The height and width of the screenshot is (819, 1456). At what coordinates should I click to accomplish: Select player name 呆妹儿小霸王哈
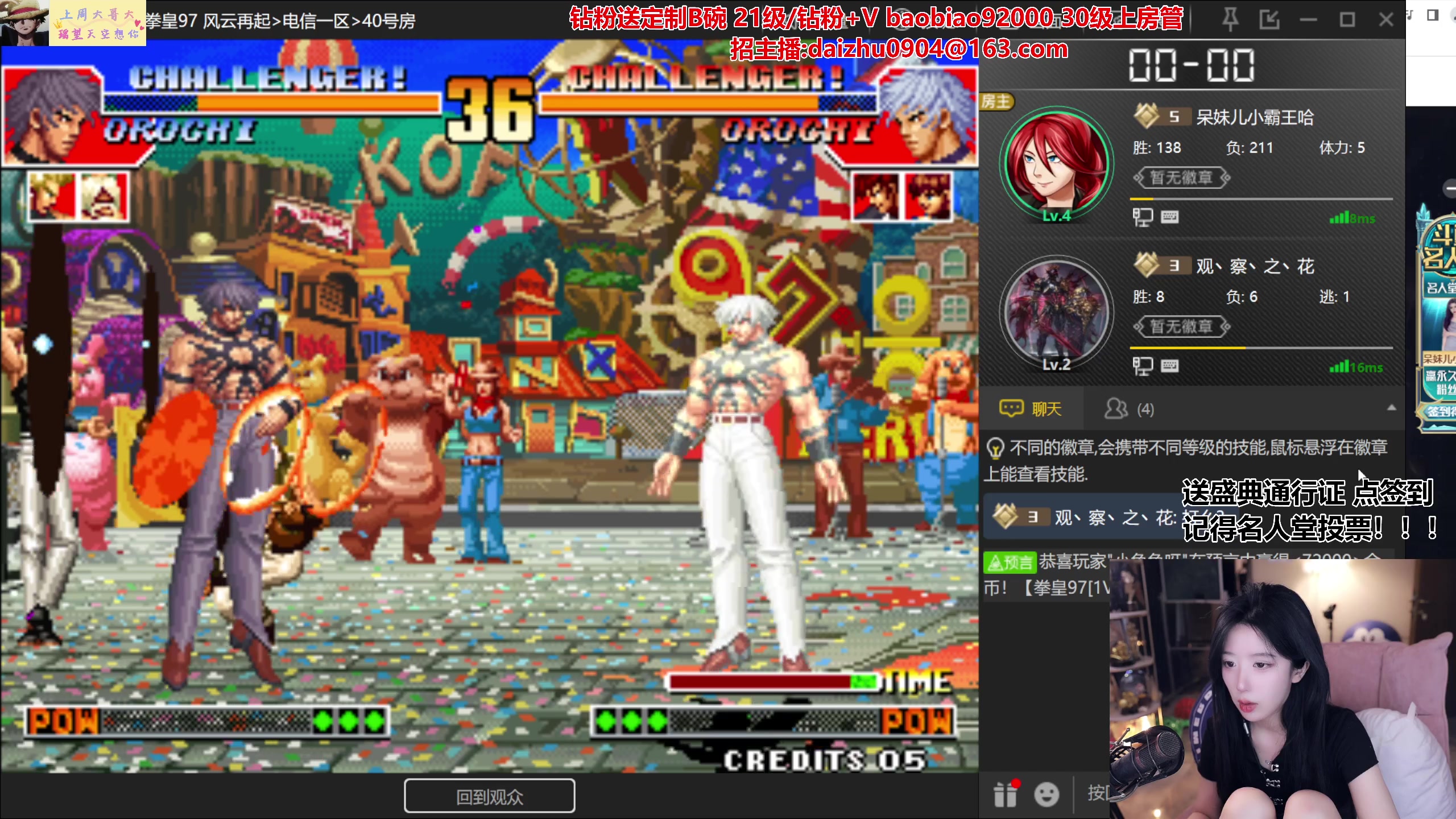(x=1255, y=117)
